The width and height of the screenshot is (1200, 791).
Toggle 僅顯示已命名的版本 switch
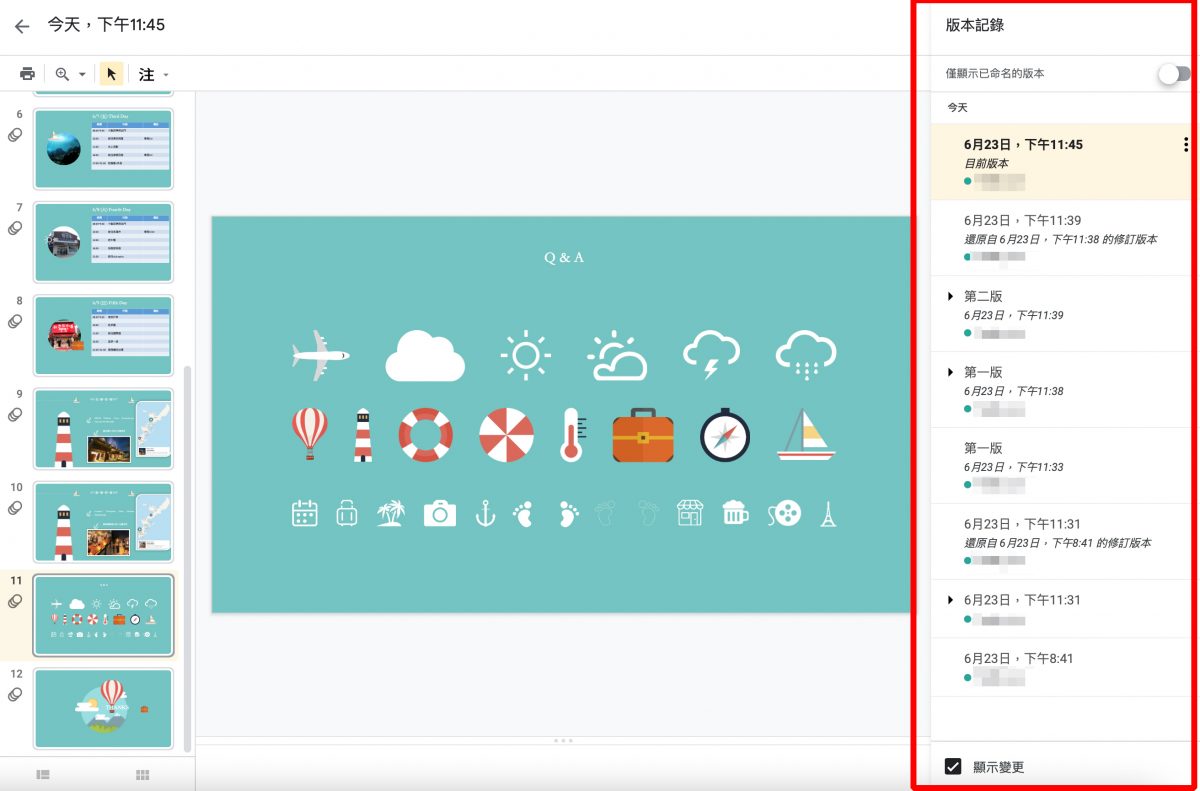click(1174, 74)
